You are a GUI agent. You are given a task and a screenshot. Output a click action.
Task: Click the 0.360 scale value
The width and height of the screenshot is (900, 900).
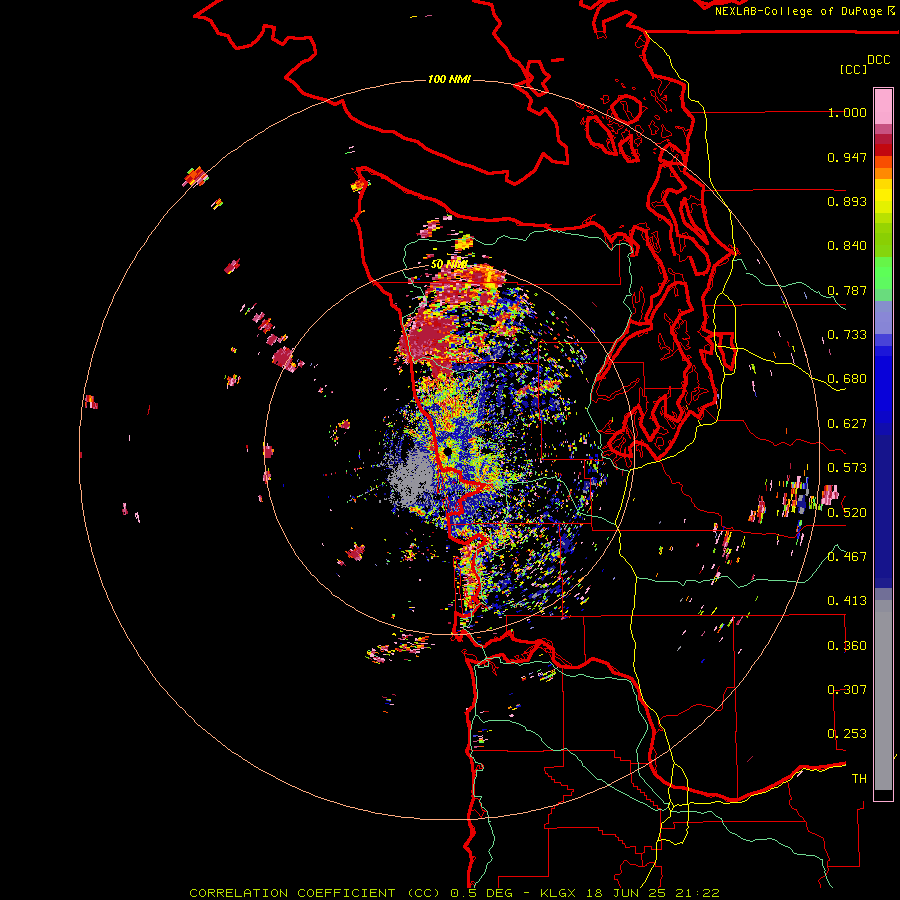(847, 646)
